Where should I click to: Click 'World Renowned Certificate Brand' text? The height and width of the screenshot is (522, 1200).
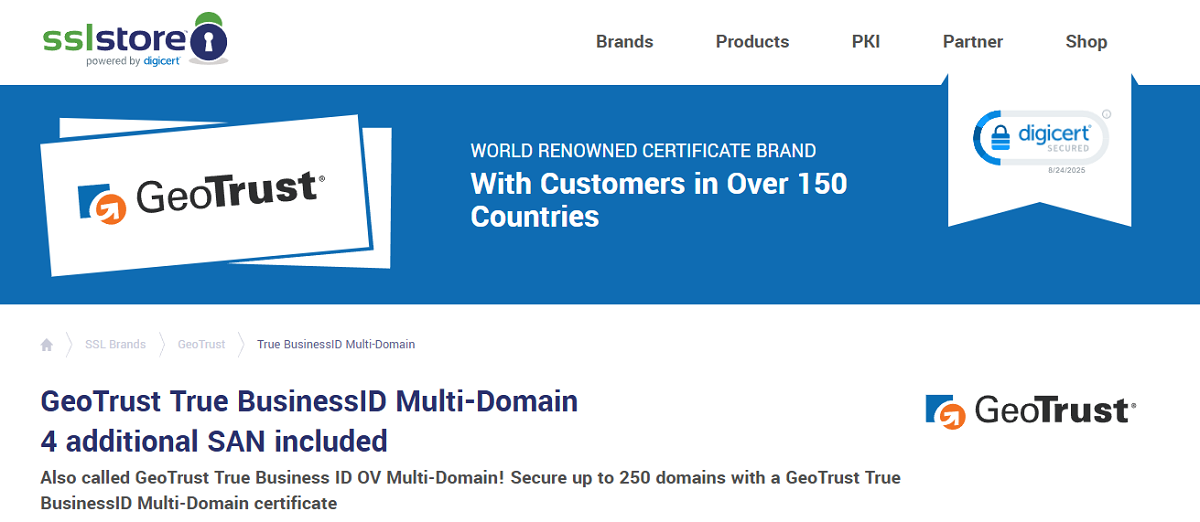point(643,152)
